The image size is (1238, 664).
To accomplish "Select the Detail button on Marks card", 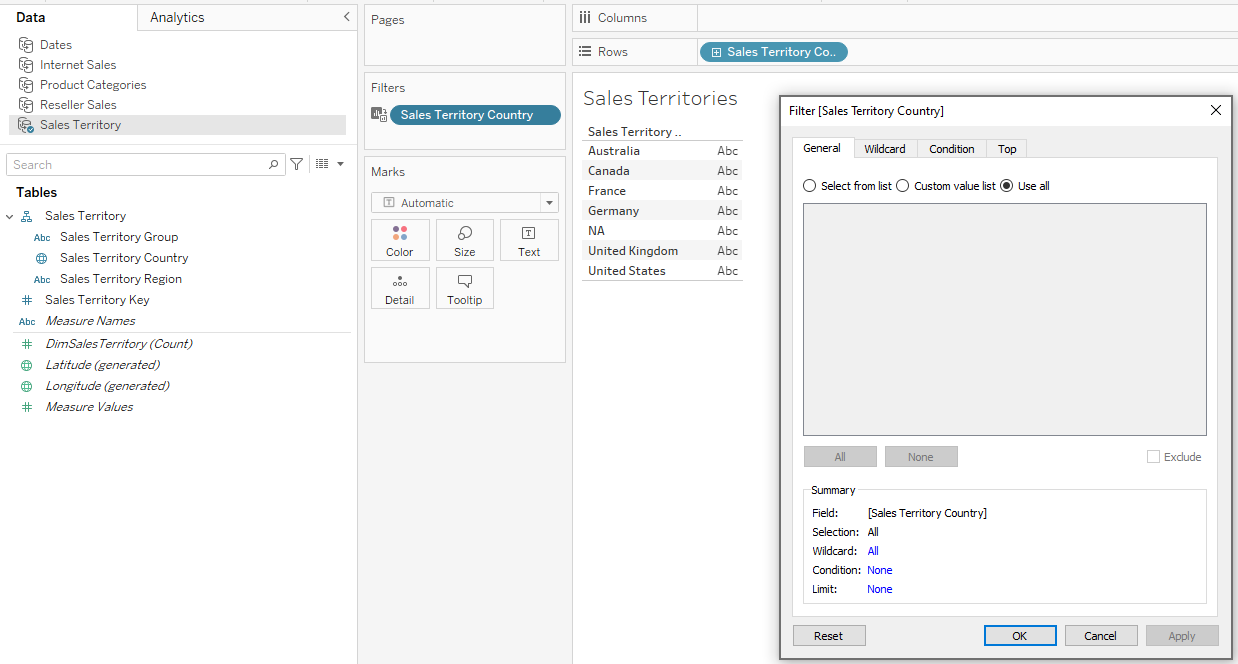I will (x=400, y=288).
